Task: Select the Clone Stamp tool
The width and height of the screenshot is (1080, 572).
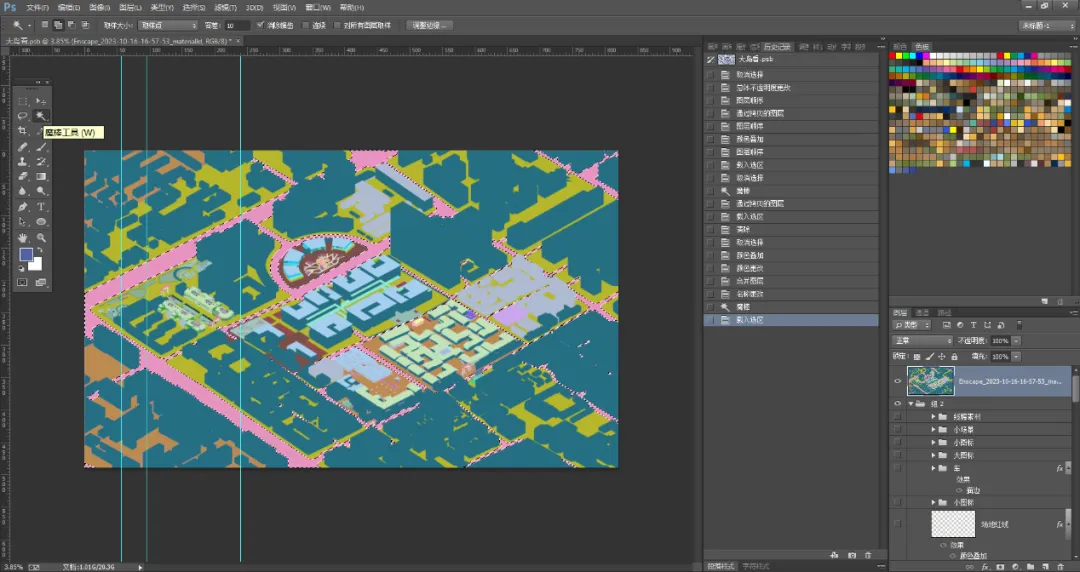Action: 23,161
